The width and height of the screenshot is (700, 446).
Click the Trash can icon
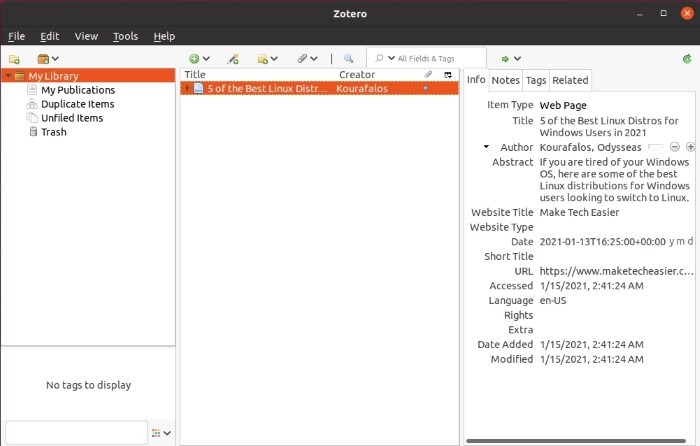[33, 132]
